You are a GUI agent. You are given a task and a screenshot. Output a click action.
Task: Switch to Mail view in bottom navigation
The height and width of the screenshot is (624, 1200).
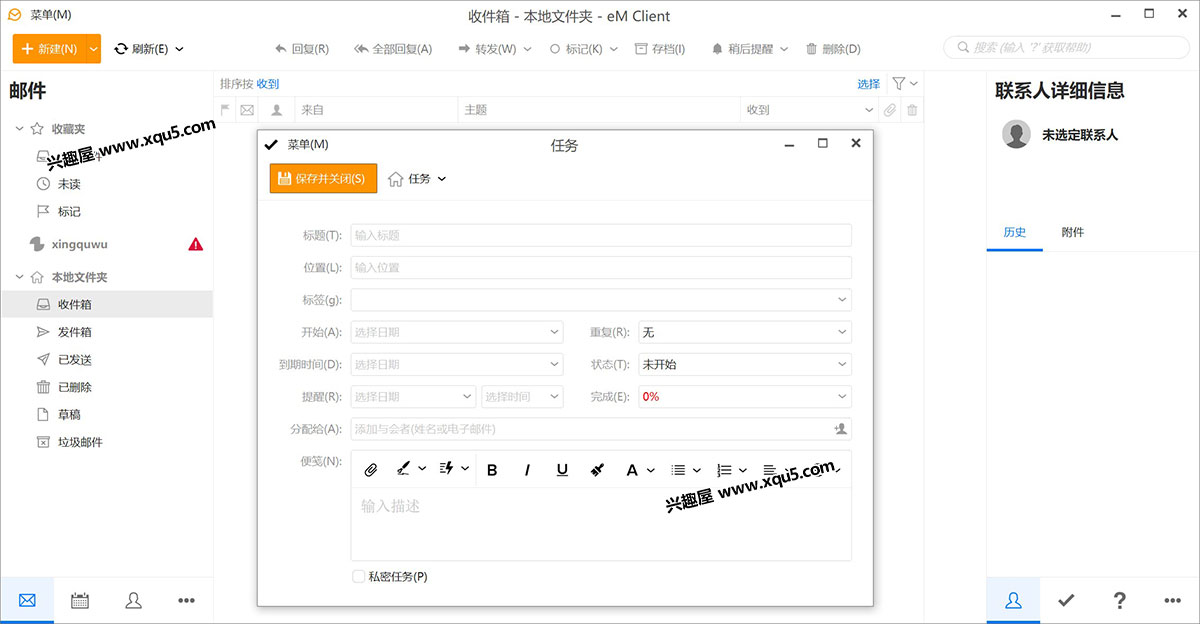[27, 600]
